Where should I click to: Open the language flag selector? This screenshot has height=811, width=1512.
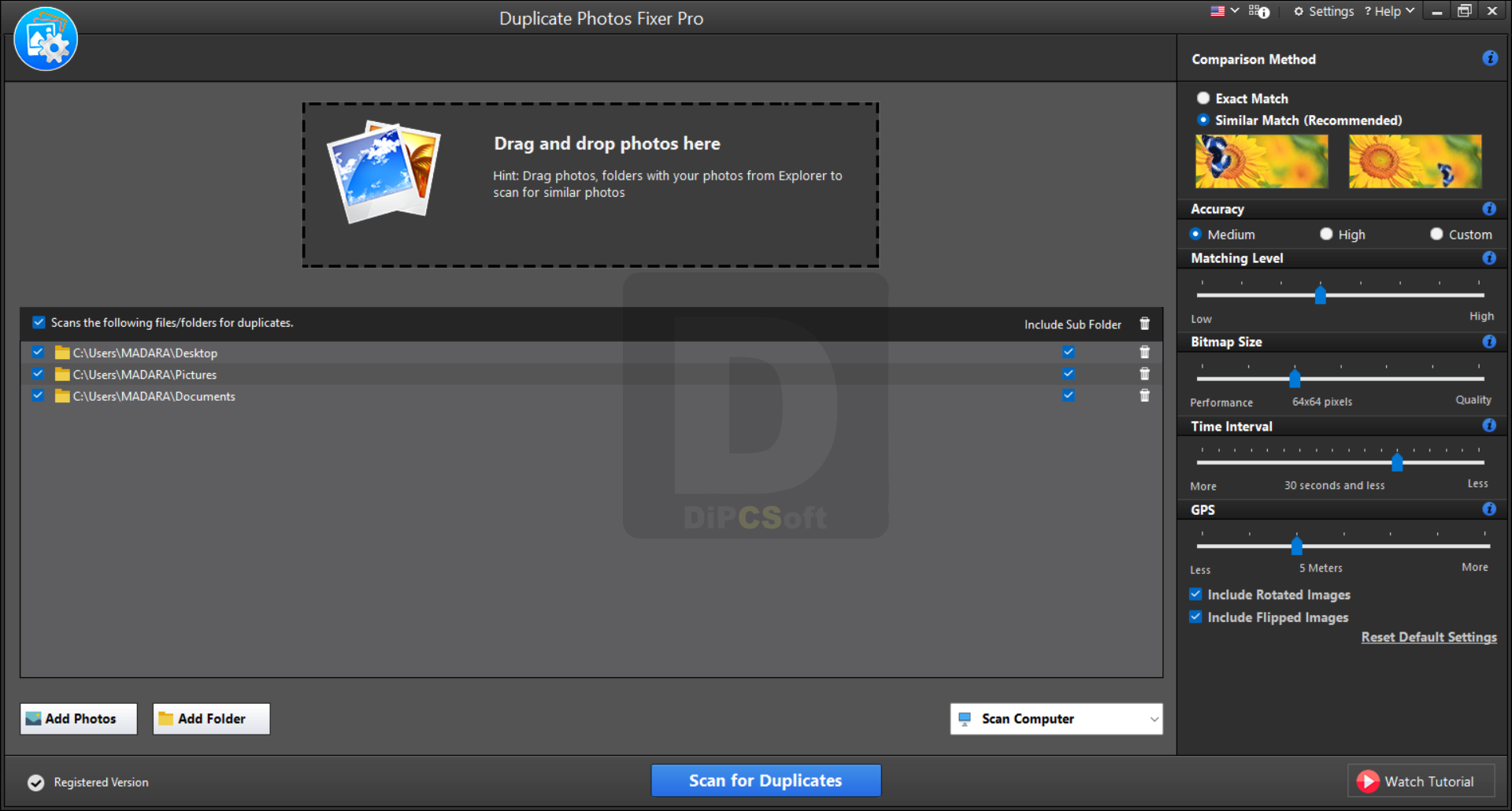1225,11
